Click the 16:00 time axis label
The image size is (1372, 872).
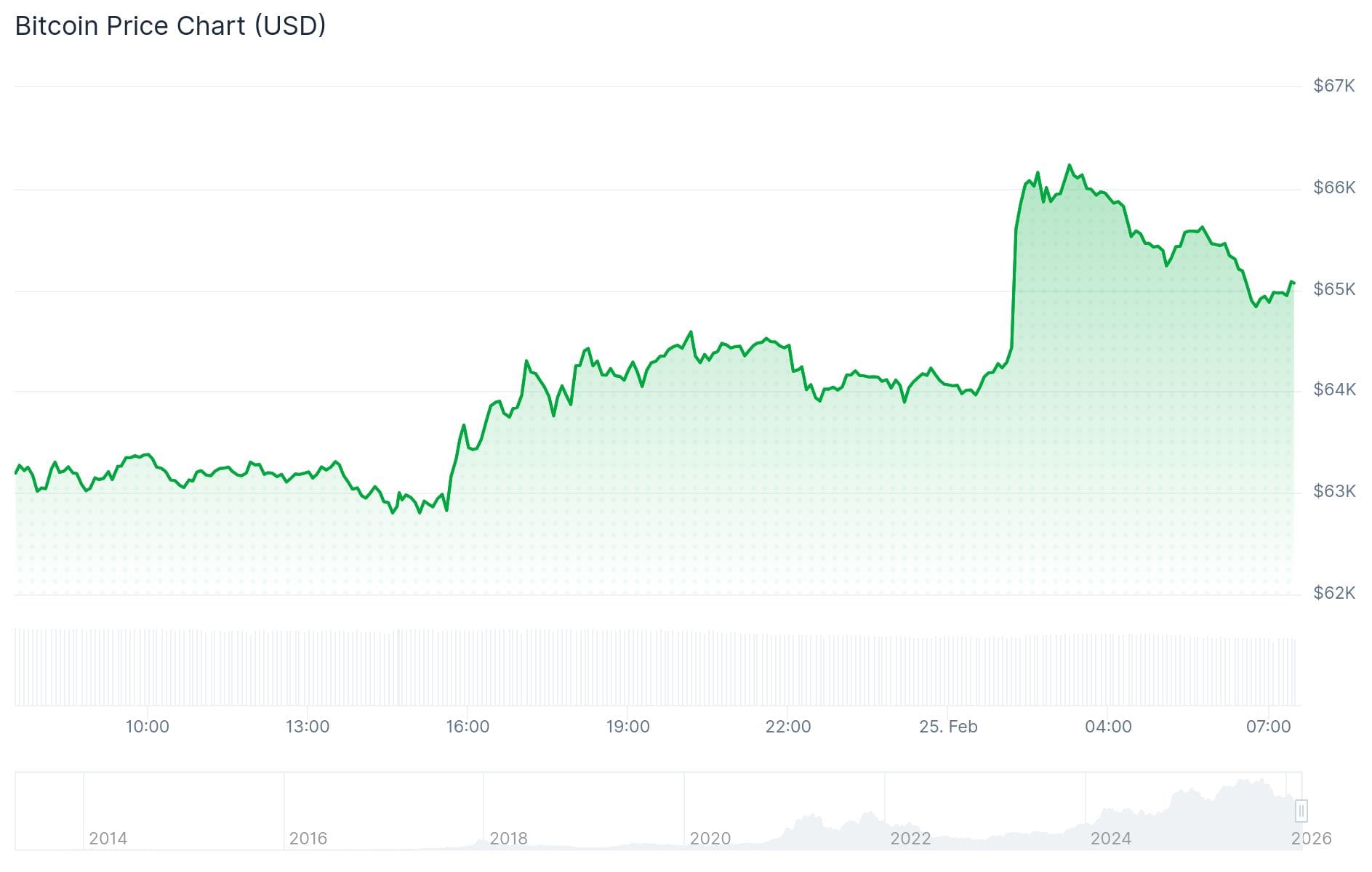pos(468,727)
